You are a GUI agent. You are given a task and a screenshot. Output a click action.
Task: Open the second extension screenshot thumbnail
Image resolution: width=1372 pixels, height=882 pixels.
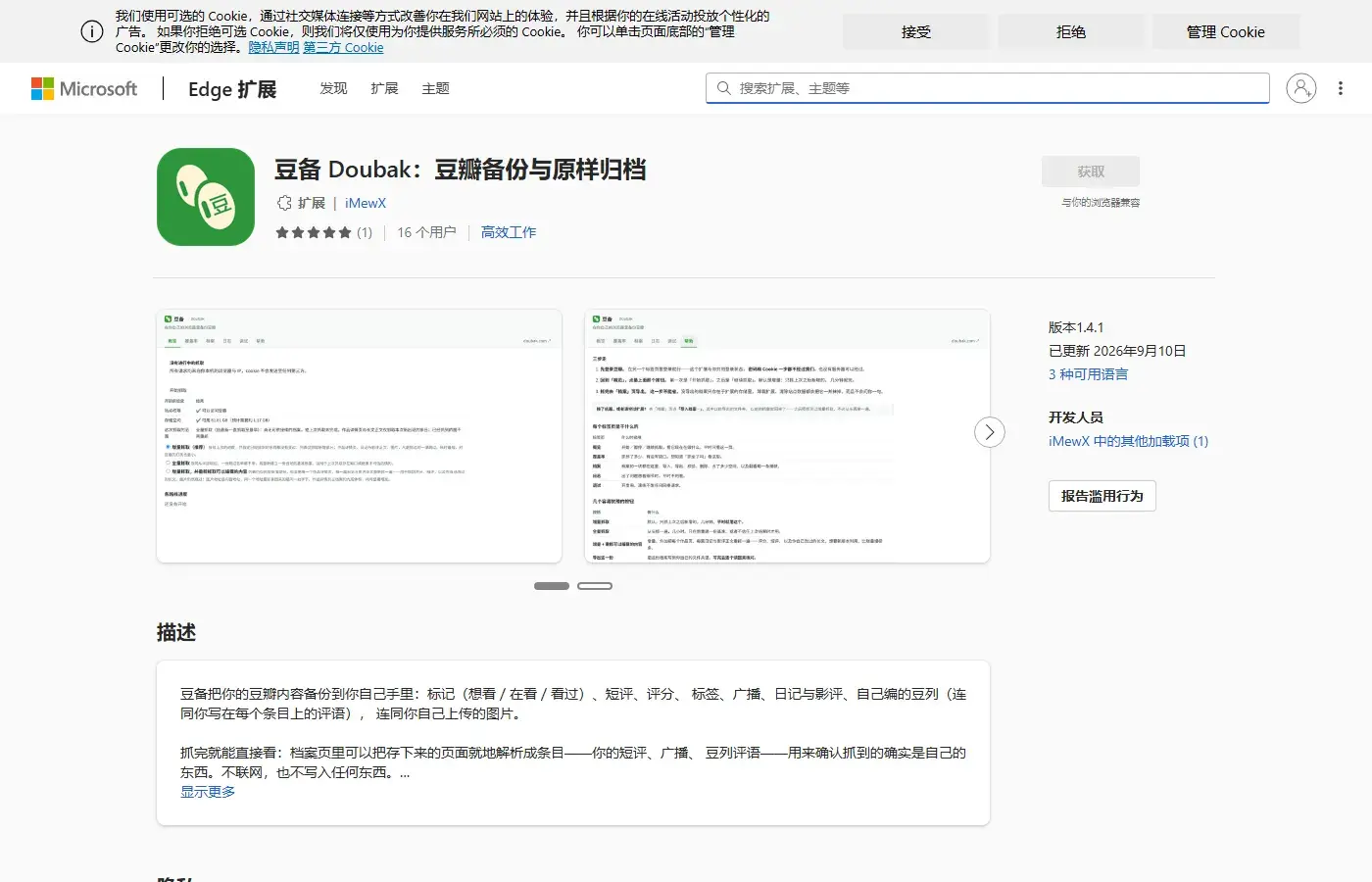click(x=787, y=436)
